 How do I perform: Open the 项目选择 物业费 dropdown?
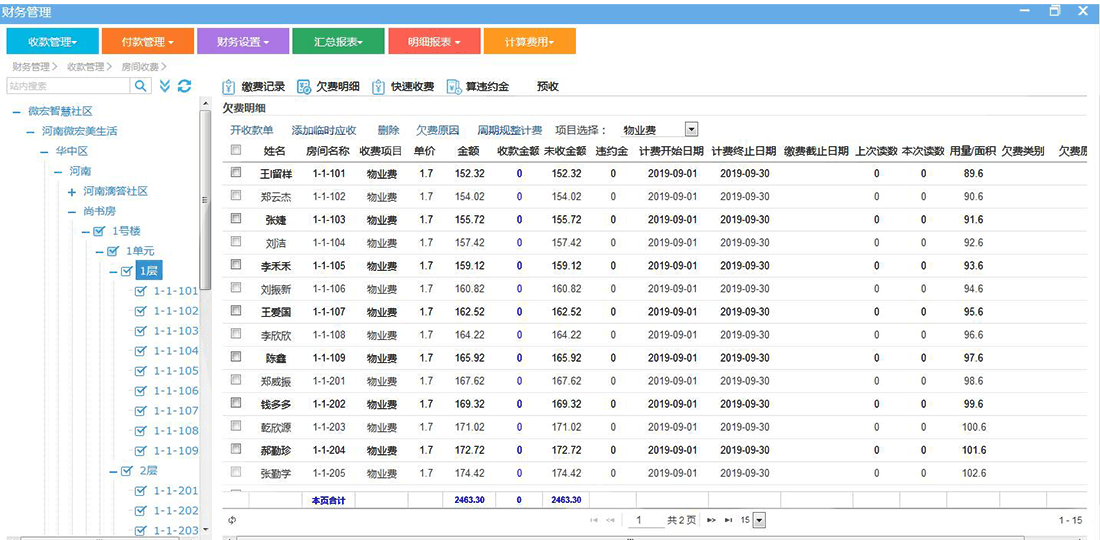click(691, 130)
